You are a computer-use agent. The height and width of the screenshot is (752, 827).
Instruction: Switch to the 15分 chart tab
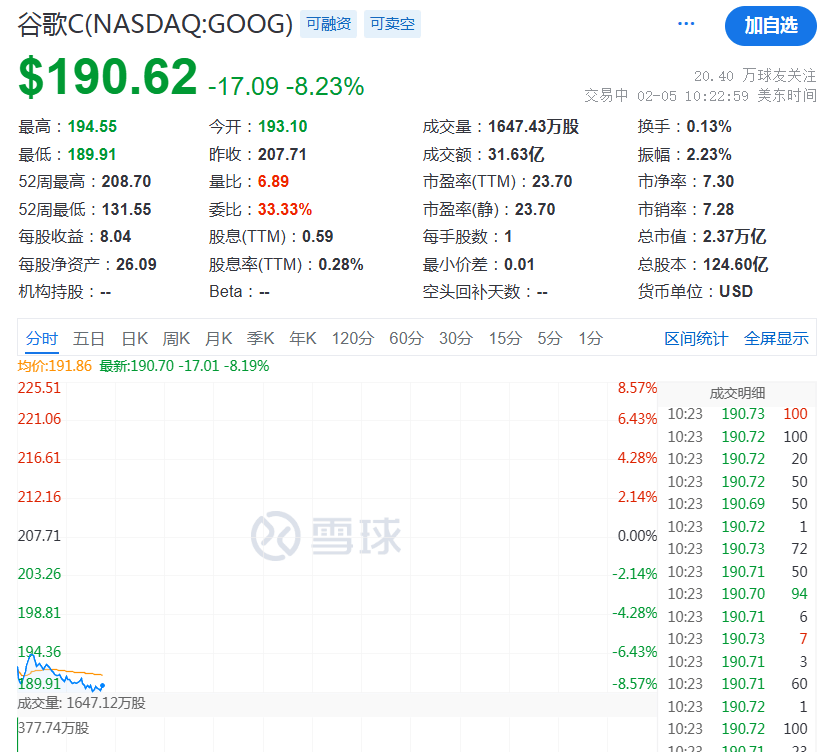point(504,338)
